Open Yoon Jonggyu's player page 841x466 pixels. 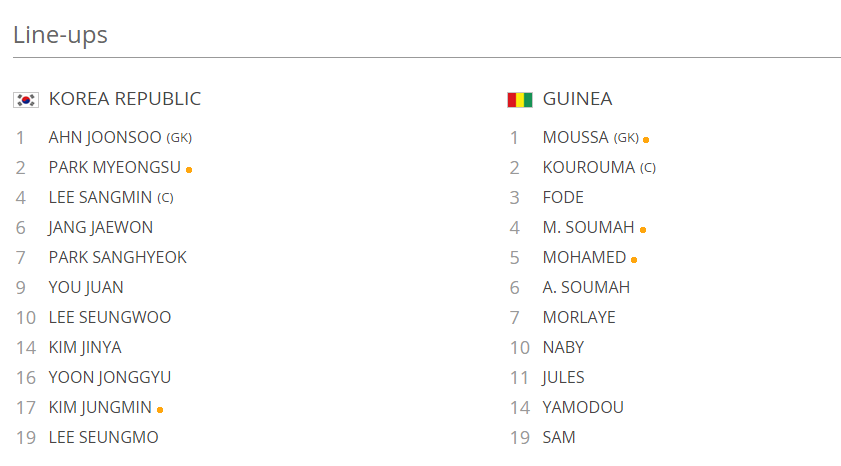(109, 377)
